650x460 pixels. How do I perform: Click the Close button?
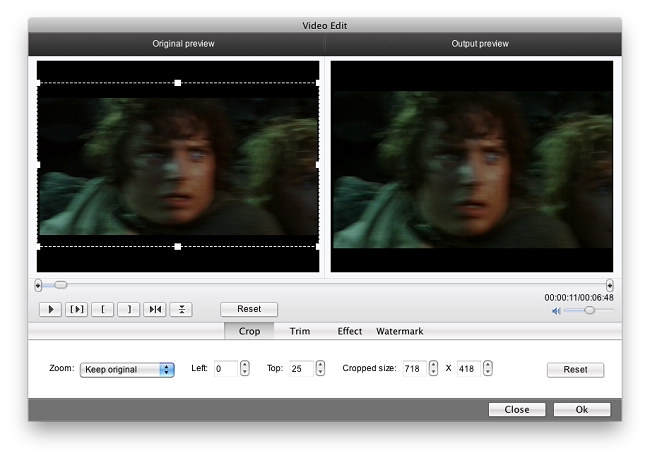click(x=517, y=409)
